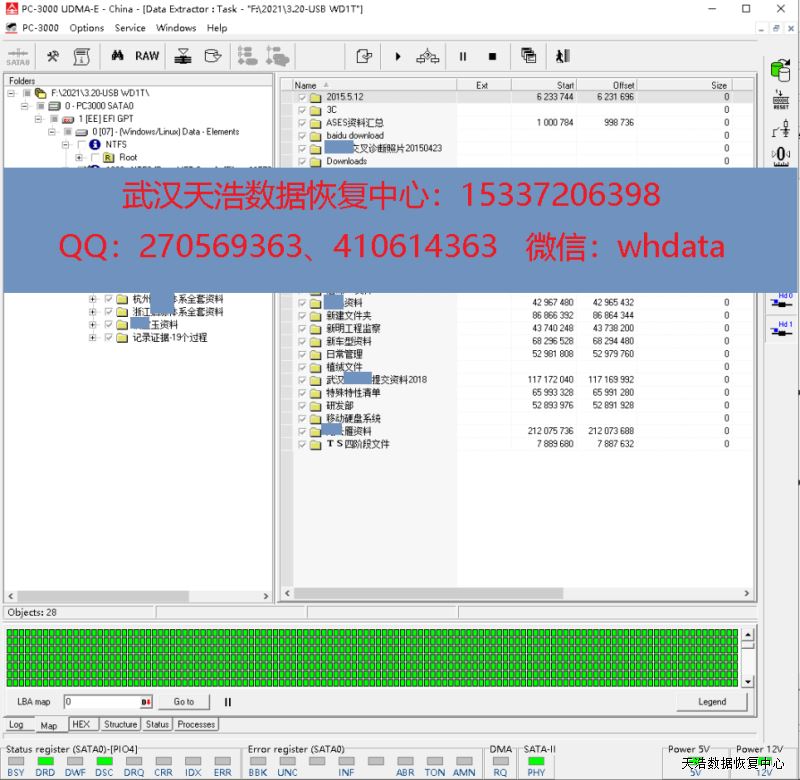Screen dimensions: 800x780
Task: Open the hammer and wrench utilities icon
Action: [53, 57]
